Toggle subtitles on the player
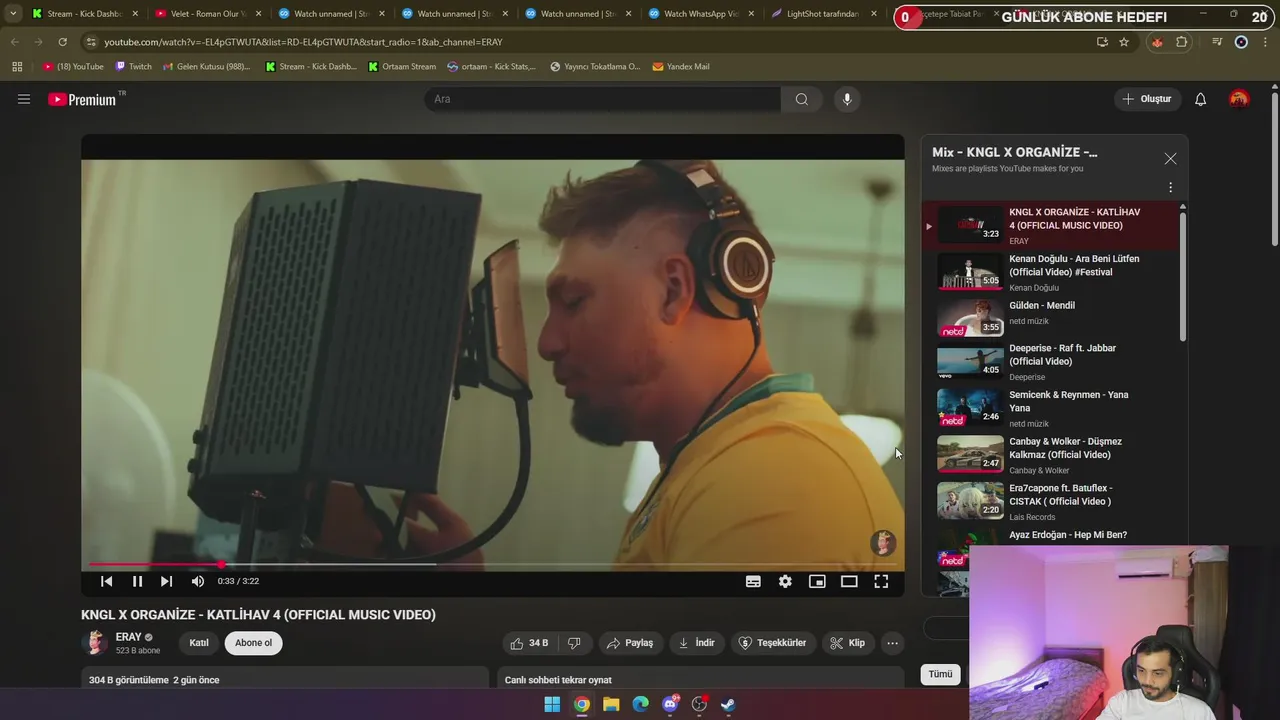The width and height of the screenshot is (1280, 720). 753,581
